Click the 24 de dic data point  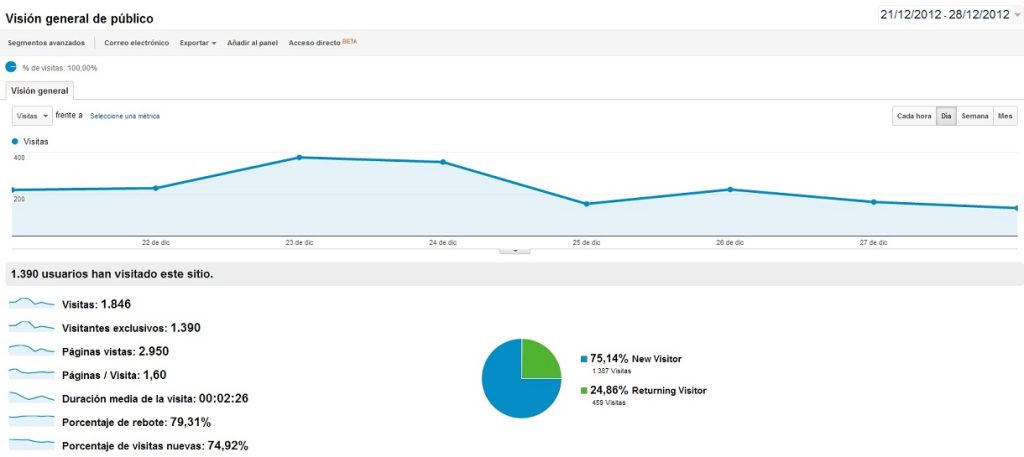tap(443, 162)
